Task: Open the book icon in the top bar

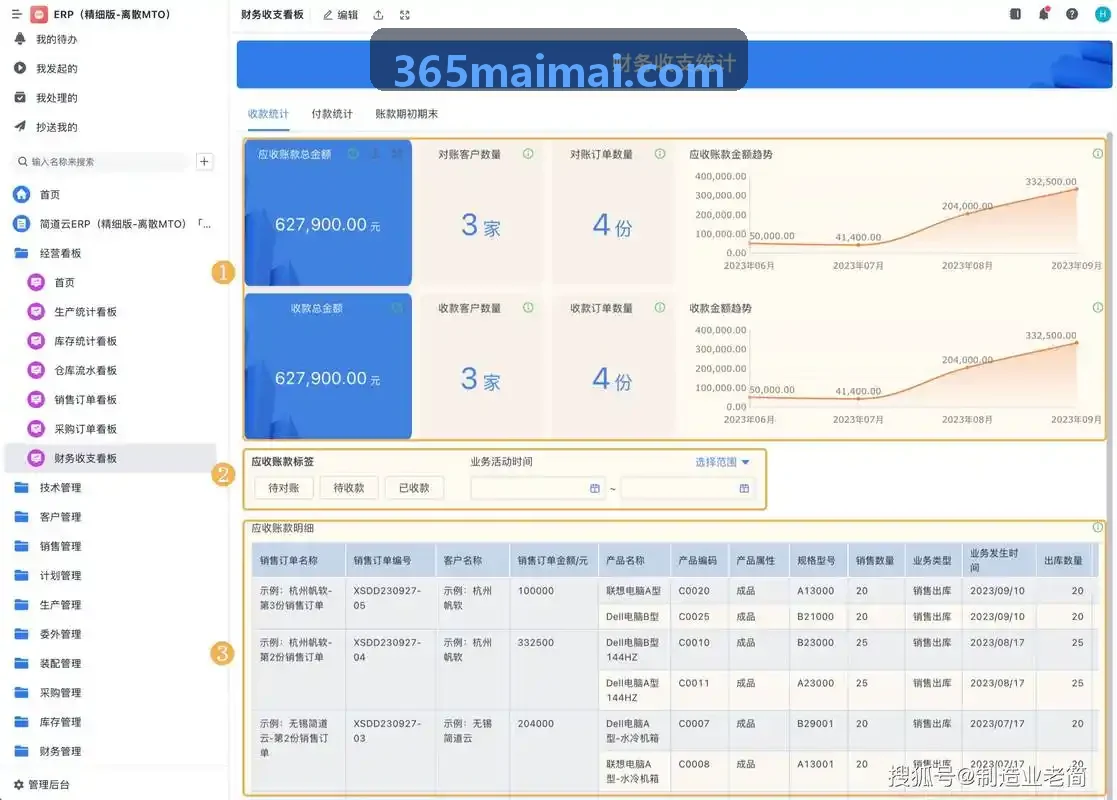Action: pos(1015,14)
